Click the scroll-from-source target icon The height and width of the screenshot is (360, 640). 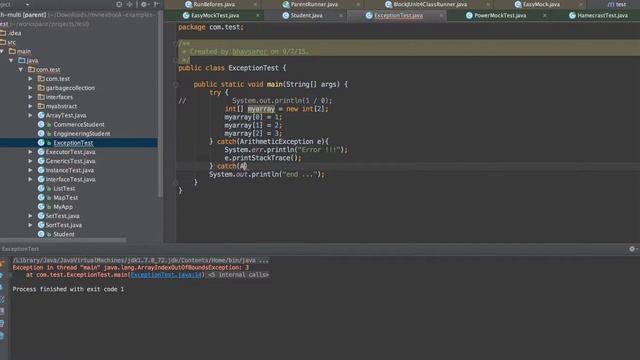pyautogui.click(x=119, y=4)
